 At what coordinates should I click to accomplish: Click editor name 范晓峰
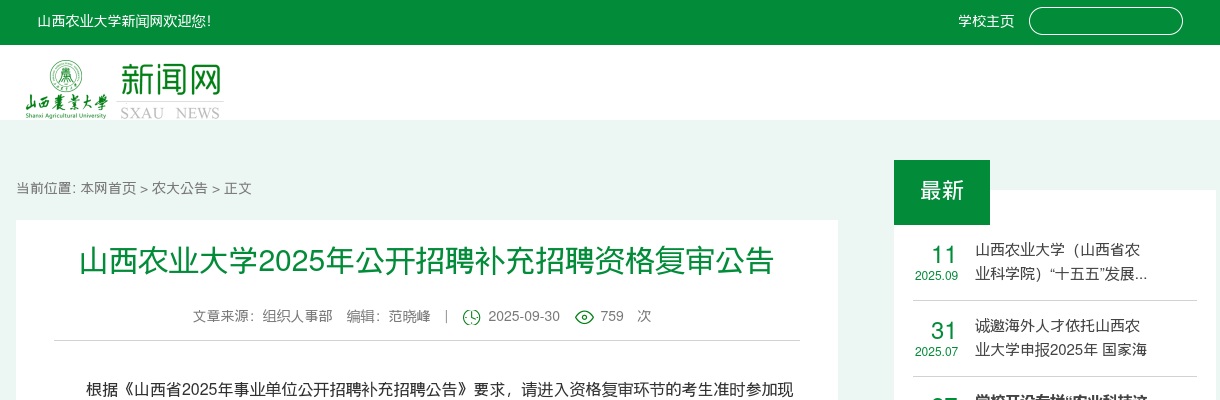(410, 316)
